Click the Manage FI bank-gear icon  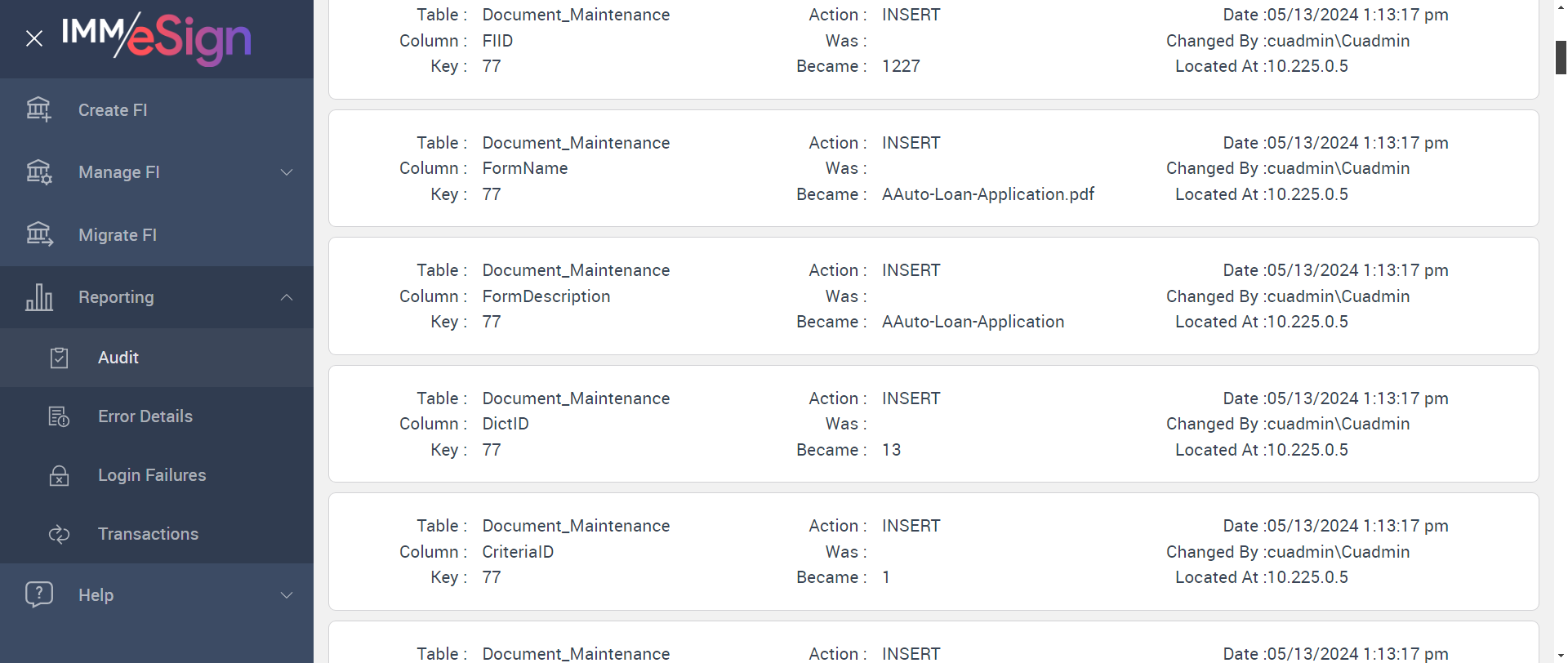pyautogui.click(x=38, y=172)
